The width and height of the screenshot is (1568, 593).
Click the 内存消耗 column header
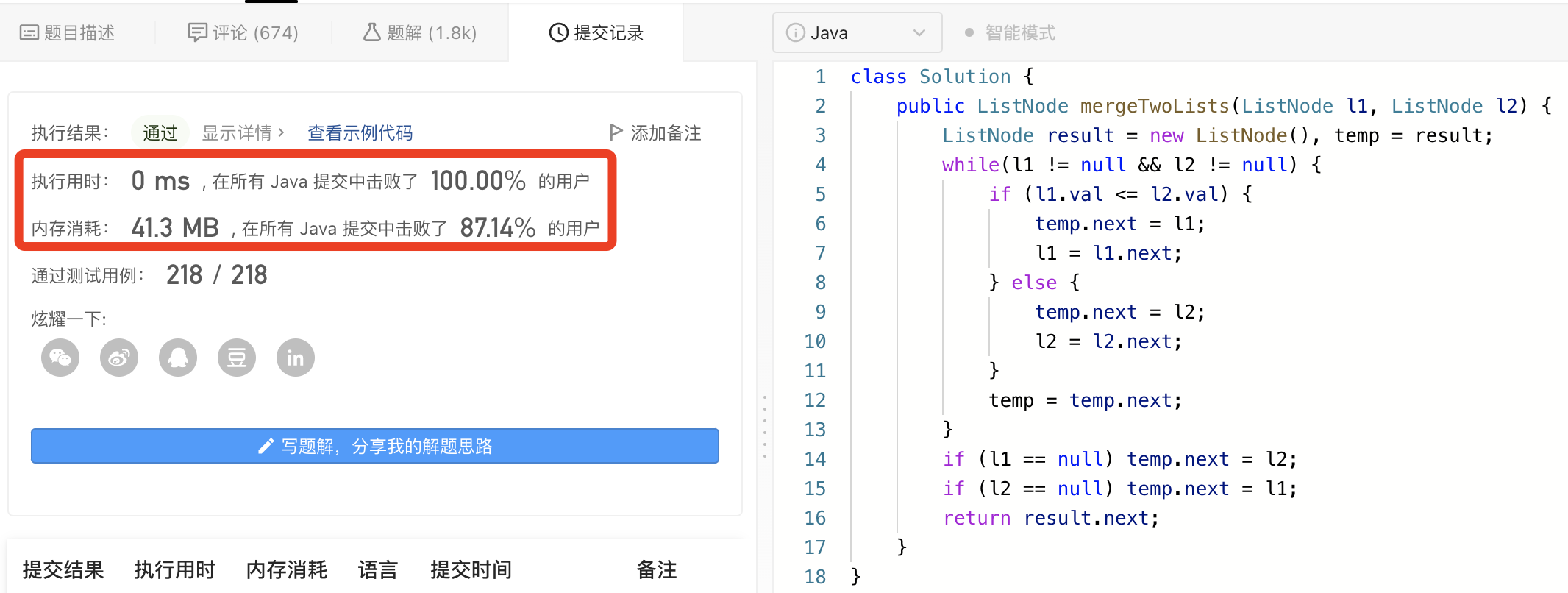[287, 570]
